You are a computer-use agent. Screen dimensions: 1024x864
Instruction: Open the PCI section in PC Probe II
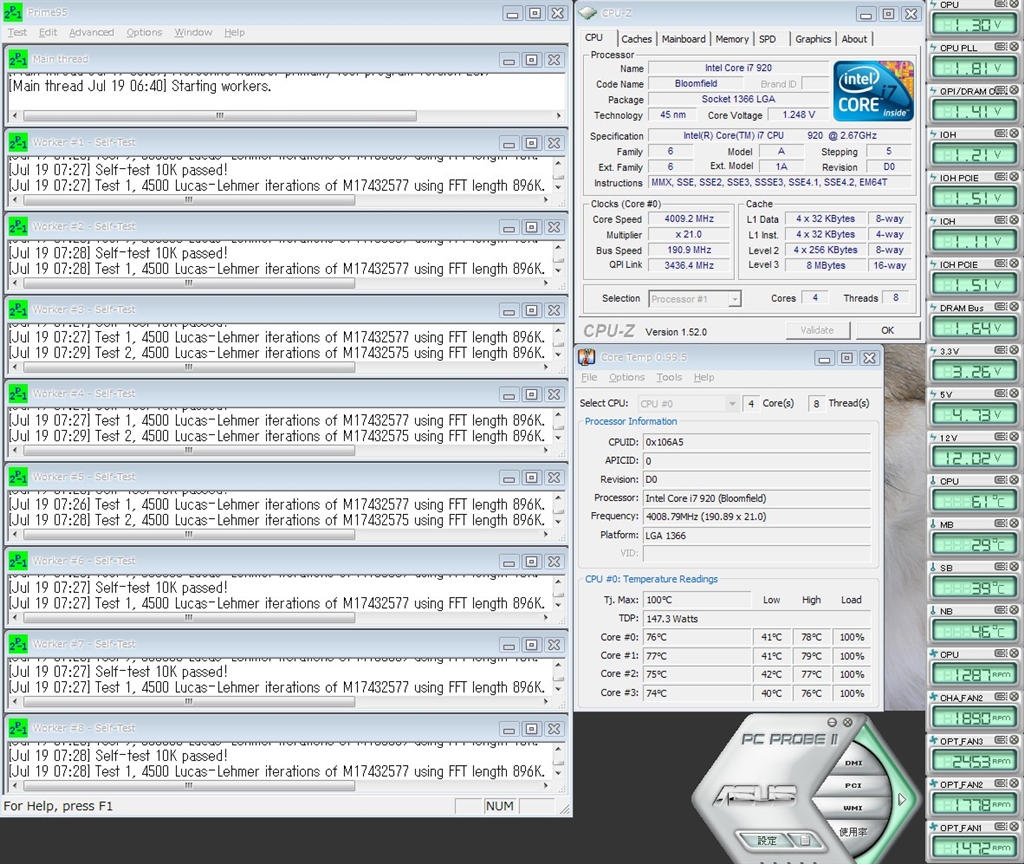point(853,786)
